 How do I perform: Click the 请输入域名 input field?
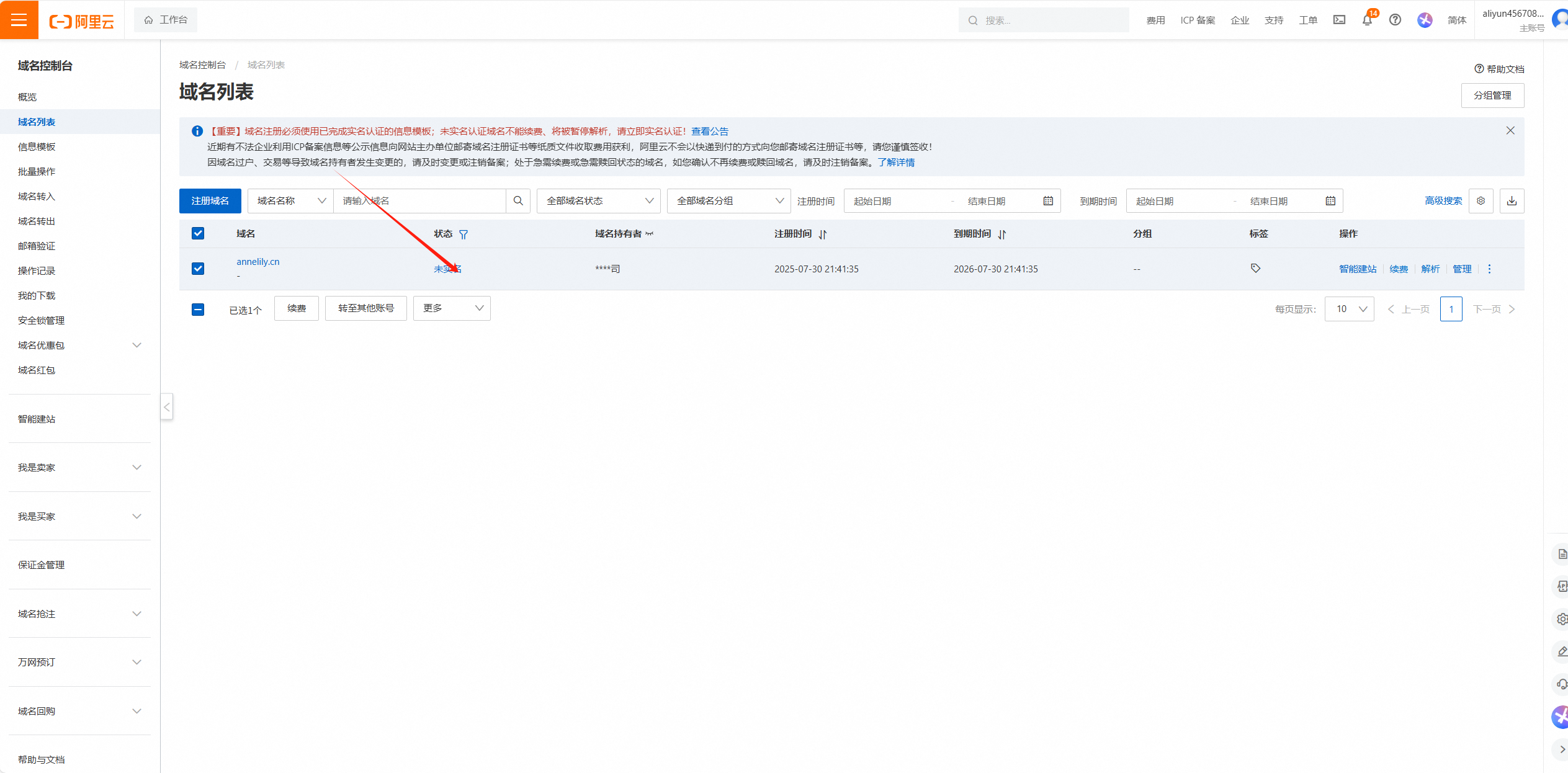[x=419, y=201]
